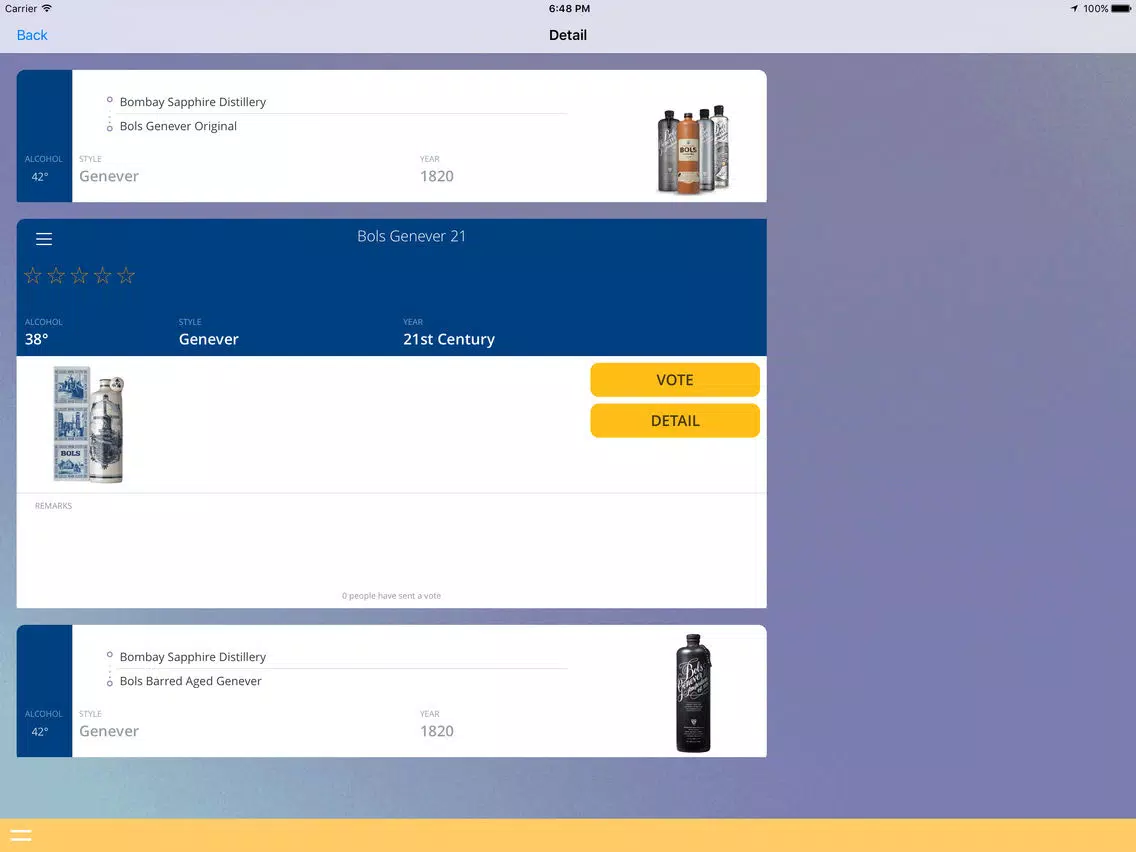Select the Bols Barred Aged Genever name
1136x852 pixels.
tap(191, 681)
